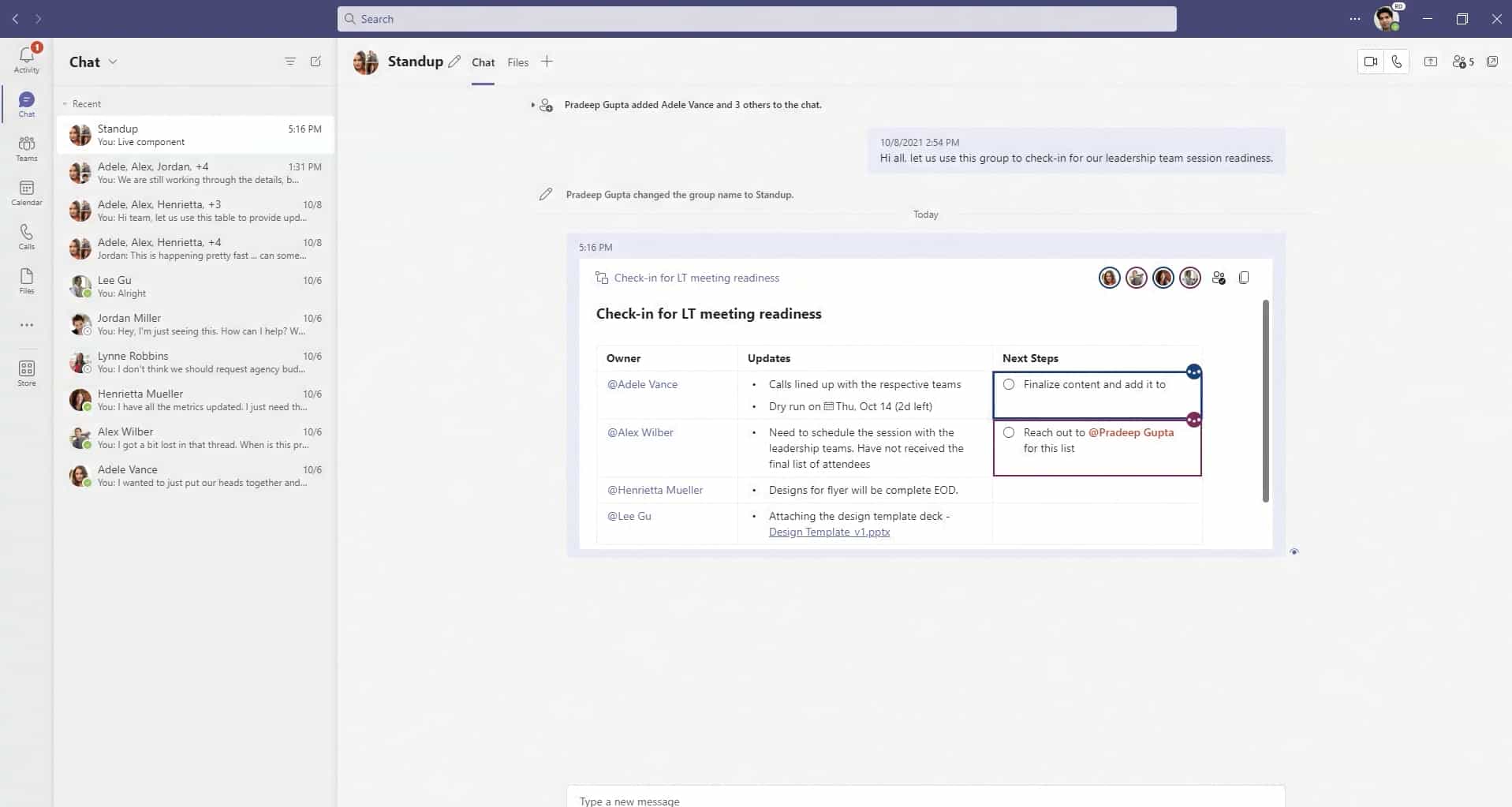Open the Teams section
This screenshot has height=807, width=1512.
click(x=27, y=148)
